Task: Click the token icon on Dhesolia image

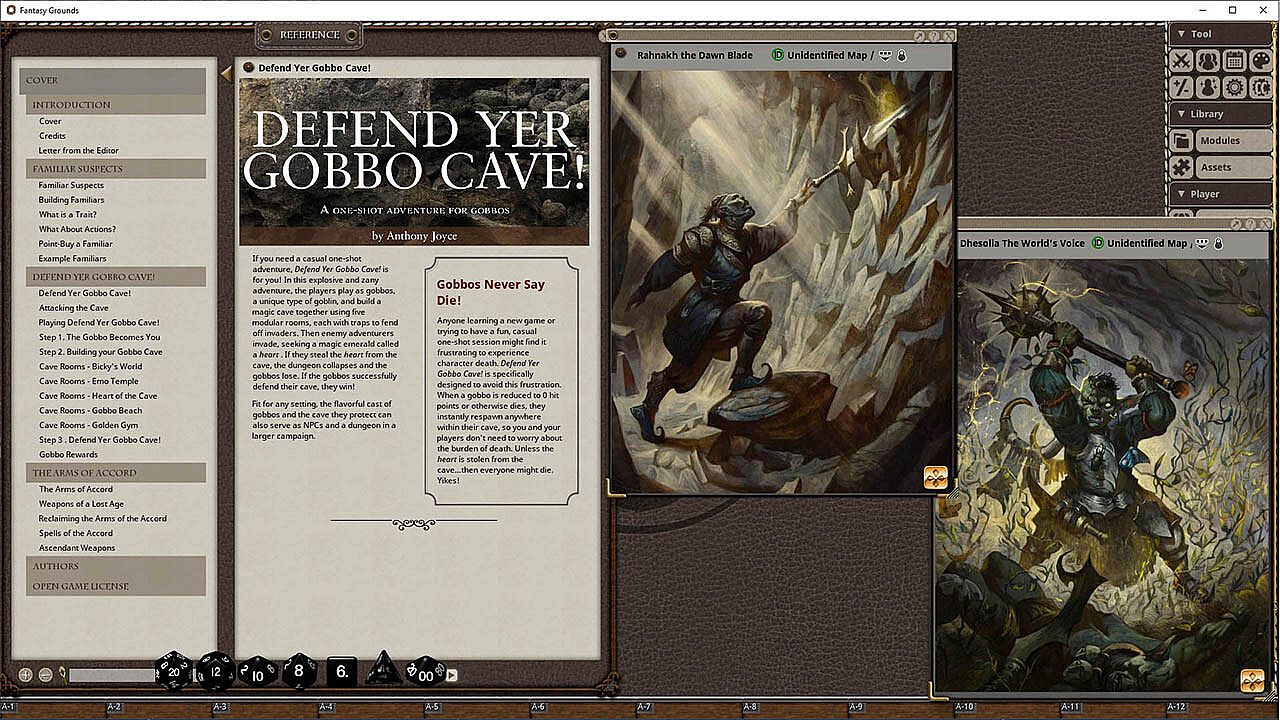Action: (1252, 680)
